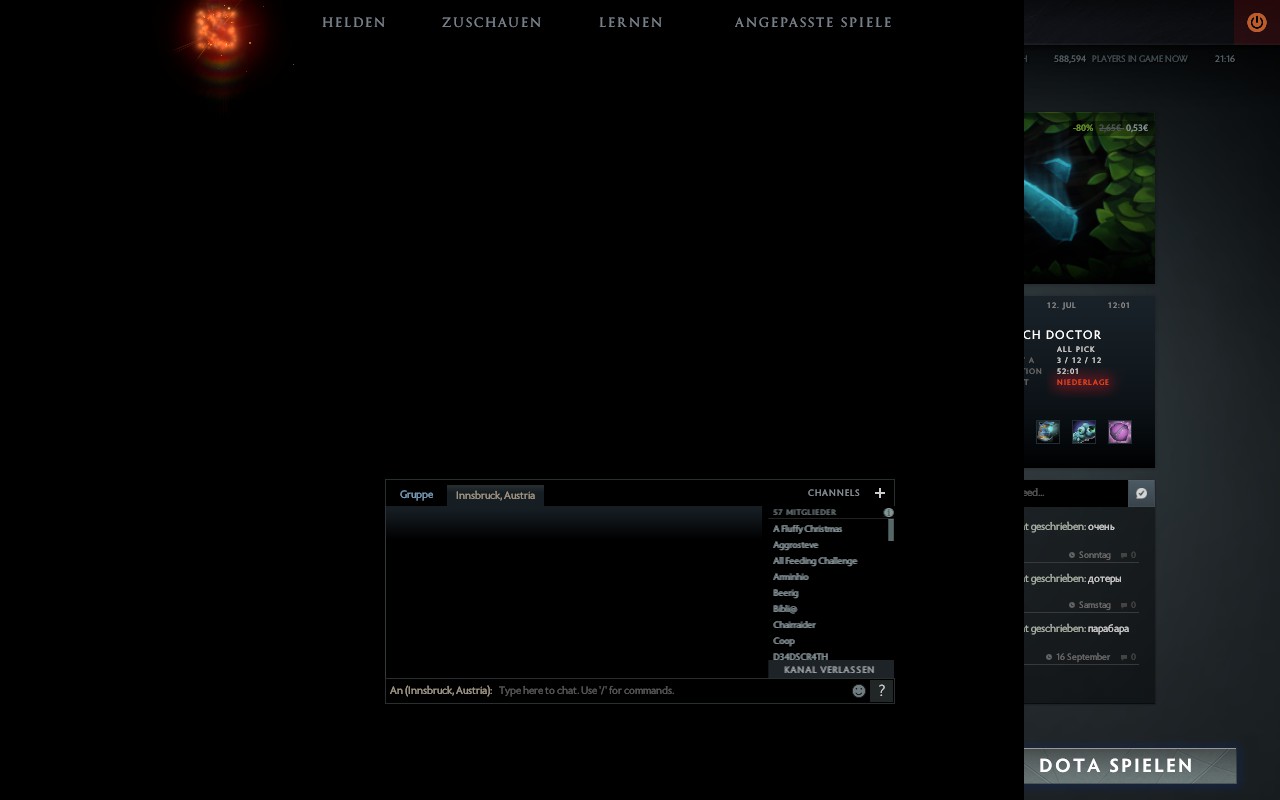Open the Zuschauen menu

[491, 23]
